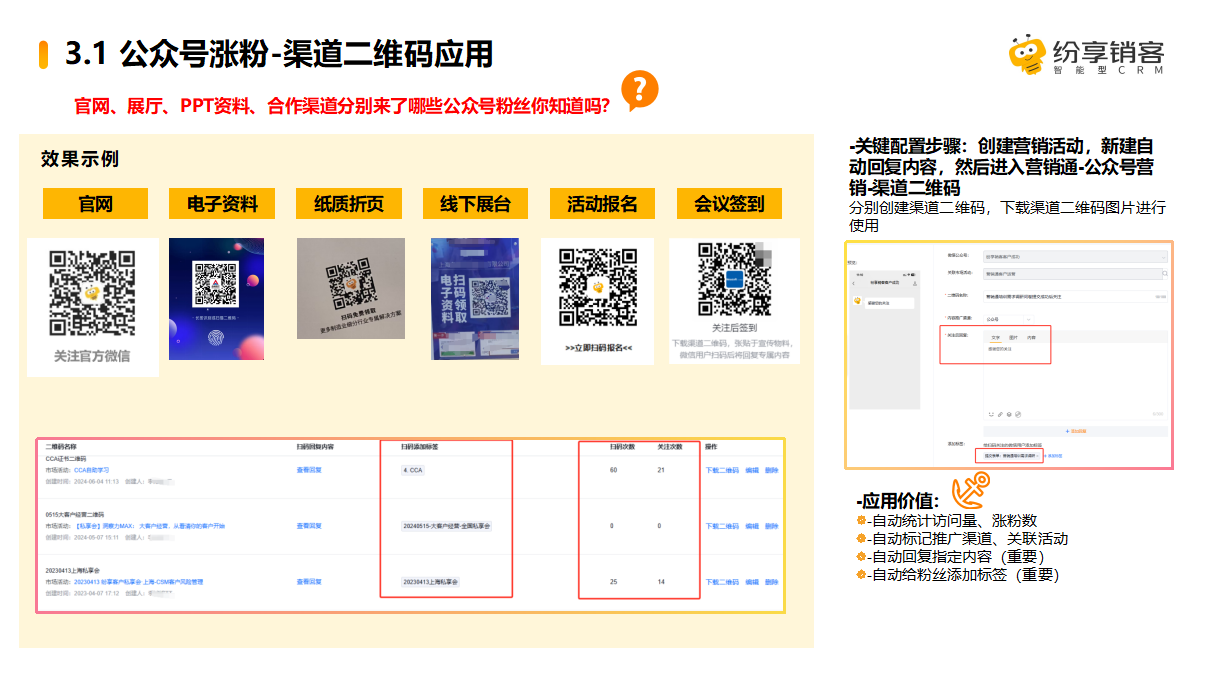Image resolution: width=1206 pixels, height=678 pixels.
Task: Open the 官网 QR code image
Action: pyautogui.click(x=92, y=291)
